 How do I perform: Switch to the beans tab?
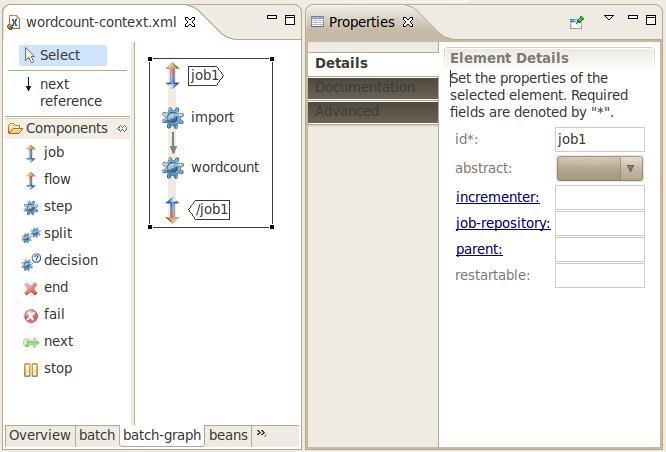(x=228, y=435)
